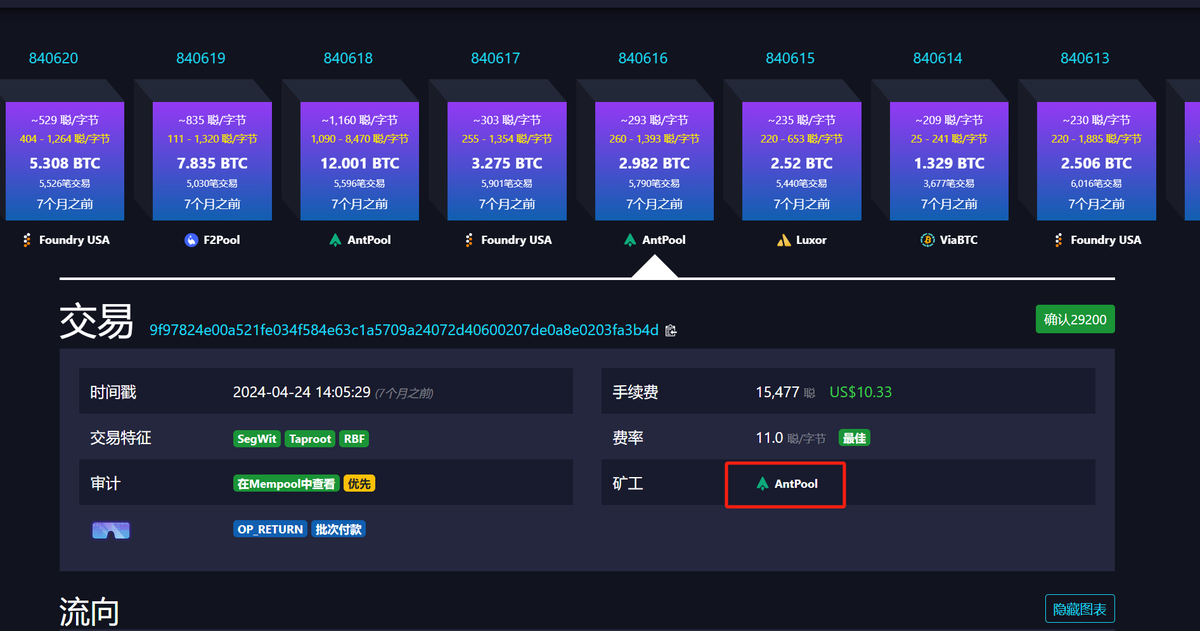Click the green 最佳 fee rate badge
Image resolution: width=1200 pixels, height=631 pixels.
[x=853, y=438]
